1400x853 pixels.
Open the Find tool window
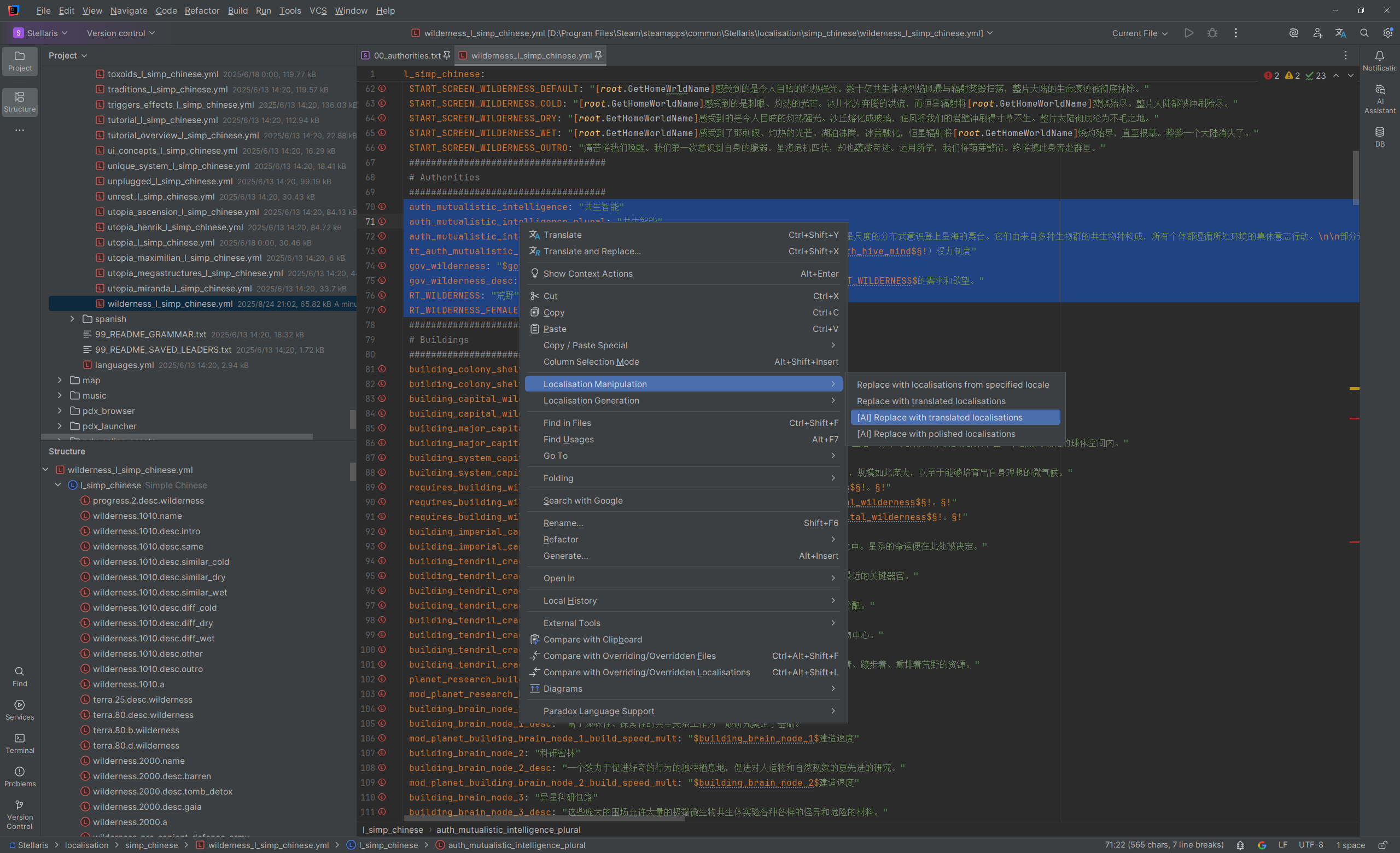tap(20, 676)
